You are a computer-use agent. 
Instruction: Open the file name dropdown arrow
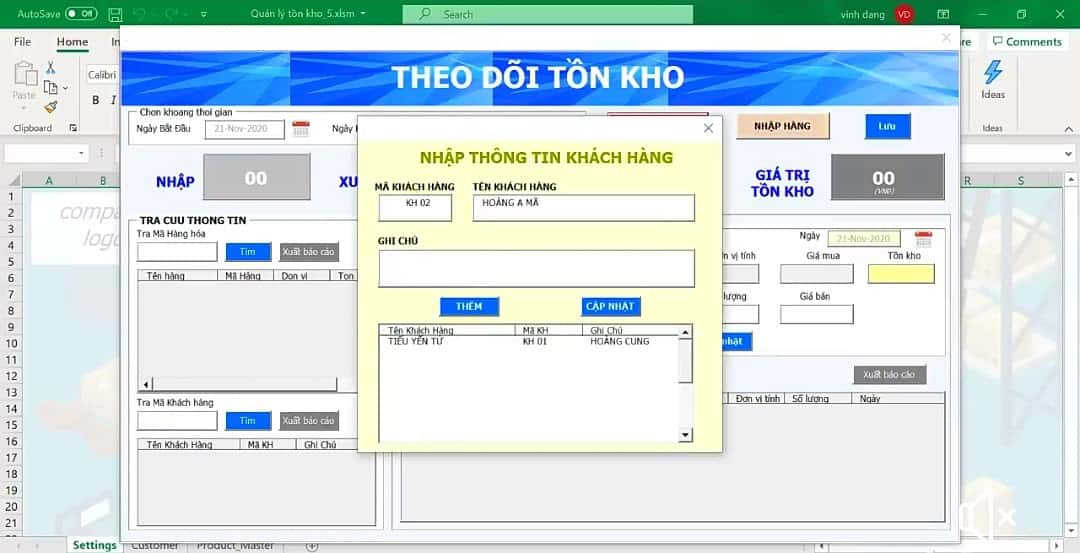[363, 14]
